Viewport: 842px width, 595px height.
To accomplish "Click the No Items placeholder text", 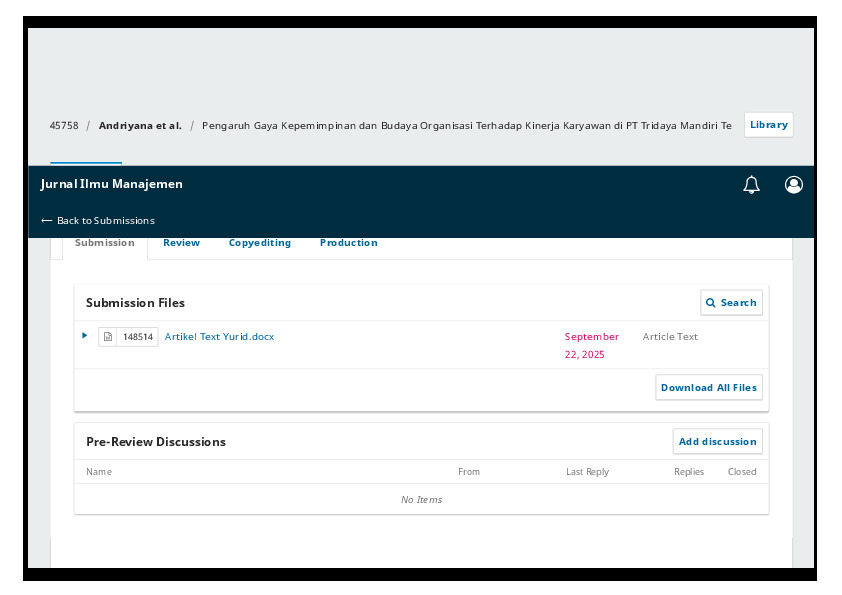I will coord(422,499).
